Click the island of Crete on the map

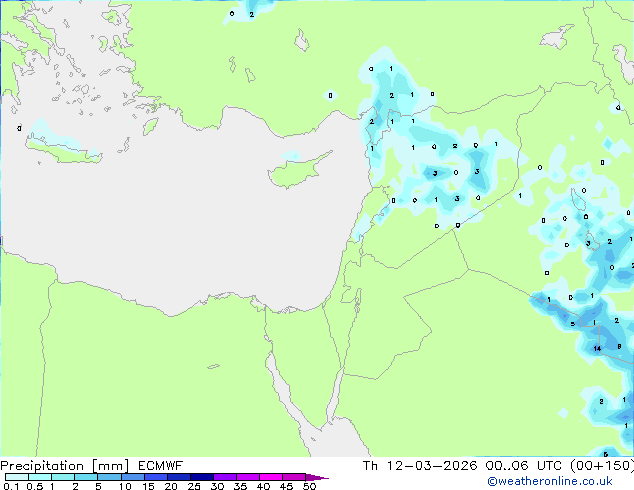pos(65,150)
